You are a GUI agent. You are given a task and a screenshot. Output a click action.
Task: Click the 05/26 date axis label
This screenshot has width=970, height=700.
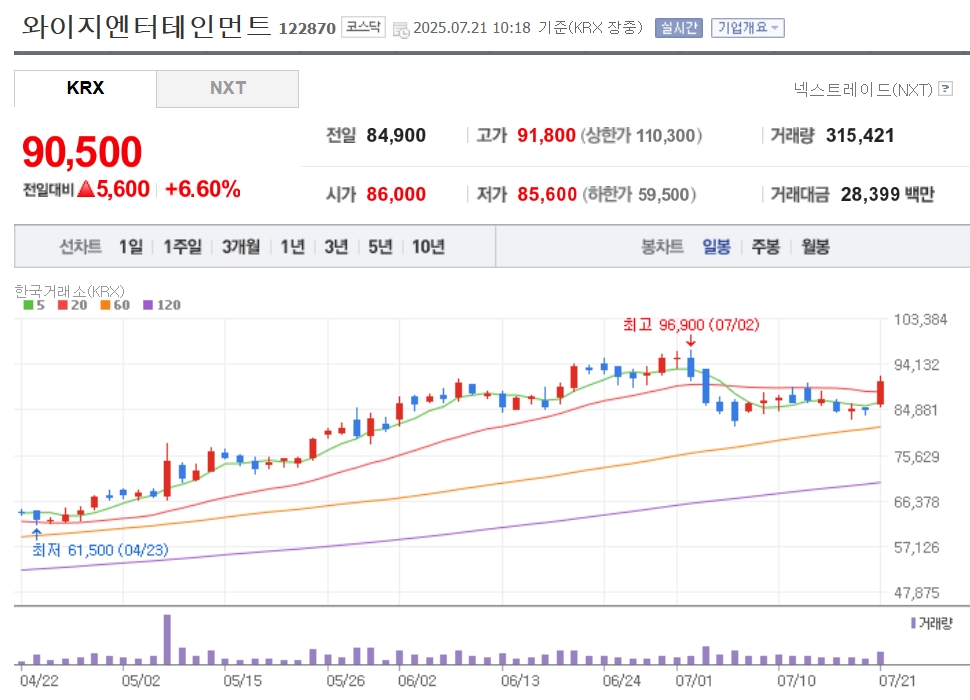coord(345,681)
